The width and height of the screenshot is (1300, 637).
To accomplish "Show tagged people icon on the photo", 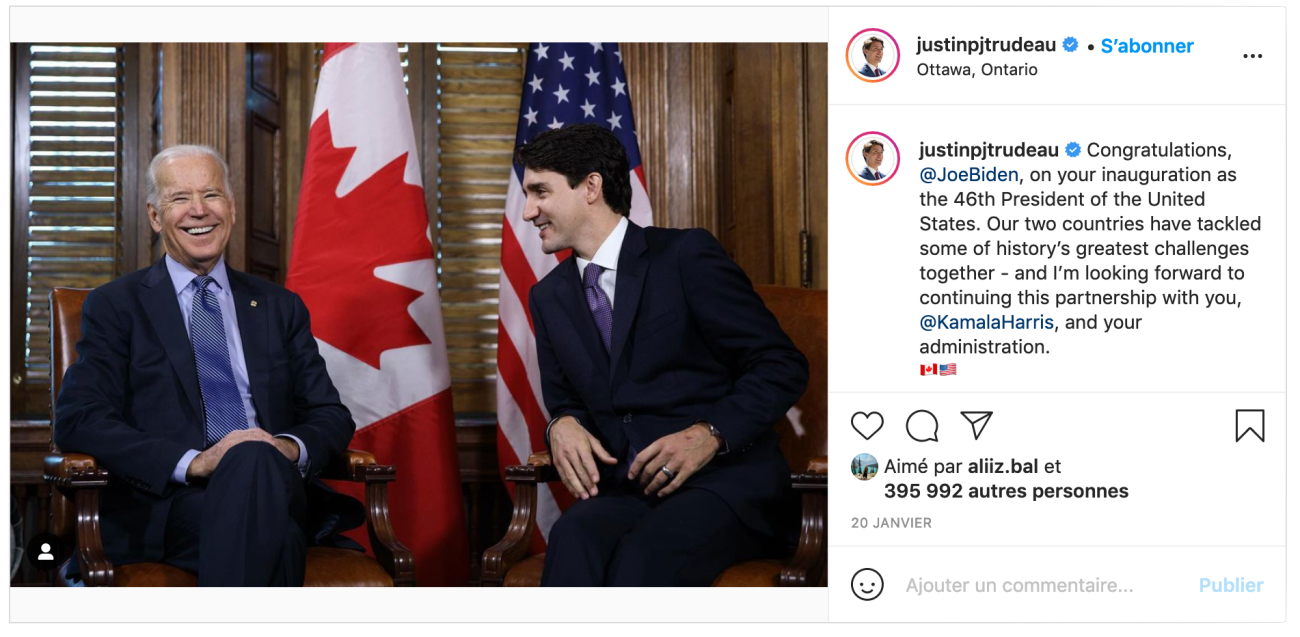I will coord(46,551).
